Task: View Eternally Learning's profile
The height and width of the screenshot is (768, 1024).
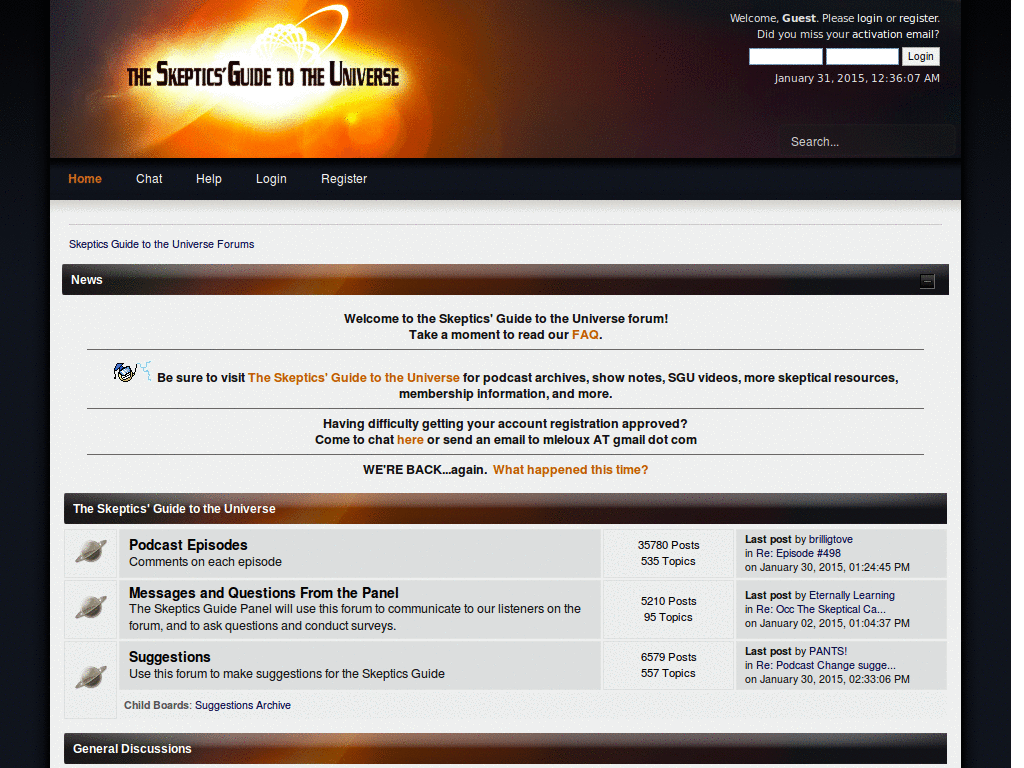Action: 852,596
